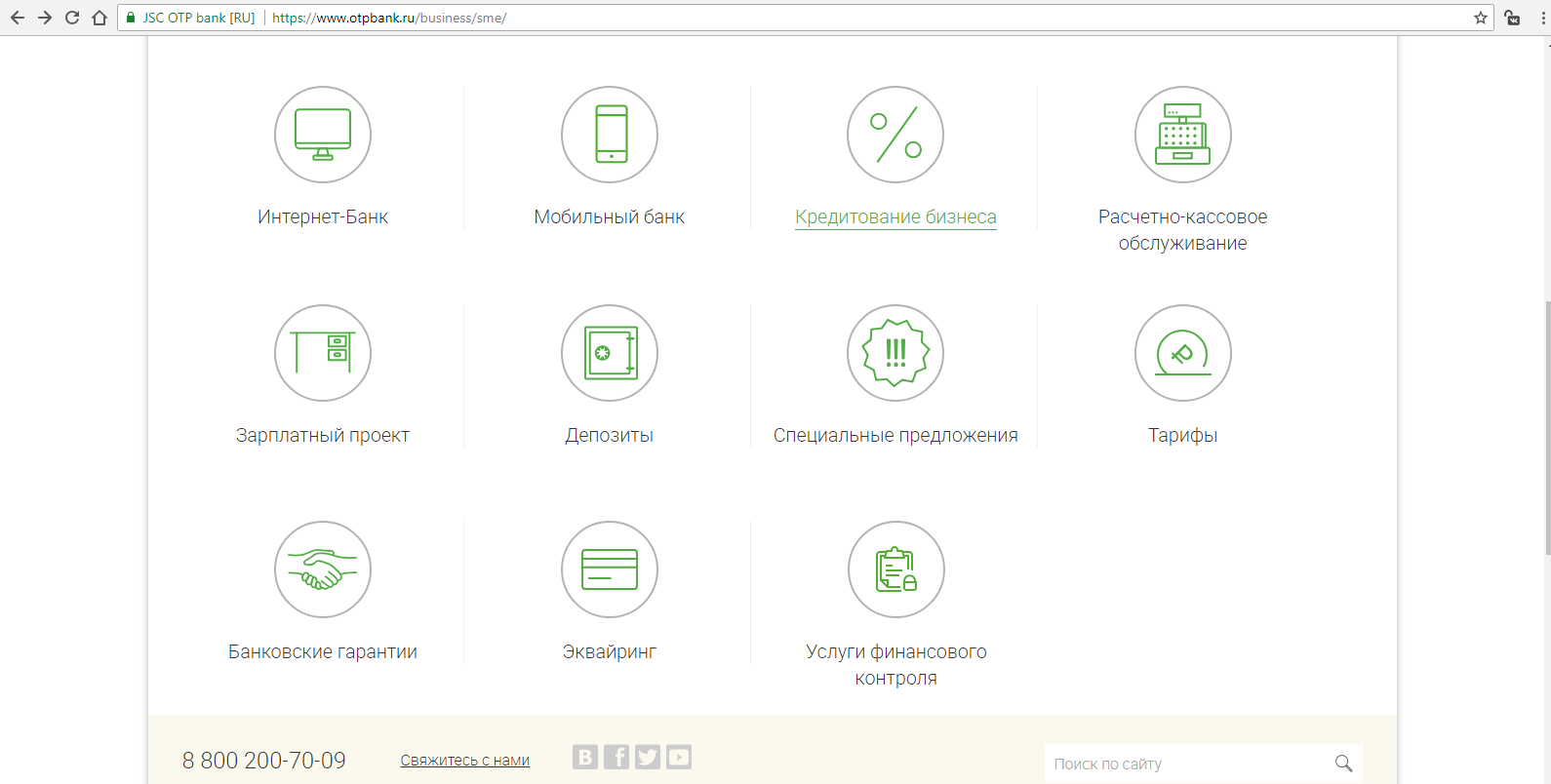Viewport: 1551px width, 784px height.
Task: Click the magnifier search button
Action: click(1343, 764)
